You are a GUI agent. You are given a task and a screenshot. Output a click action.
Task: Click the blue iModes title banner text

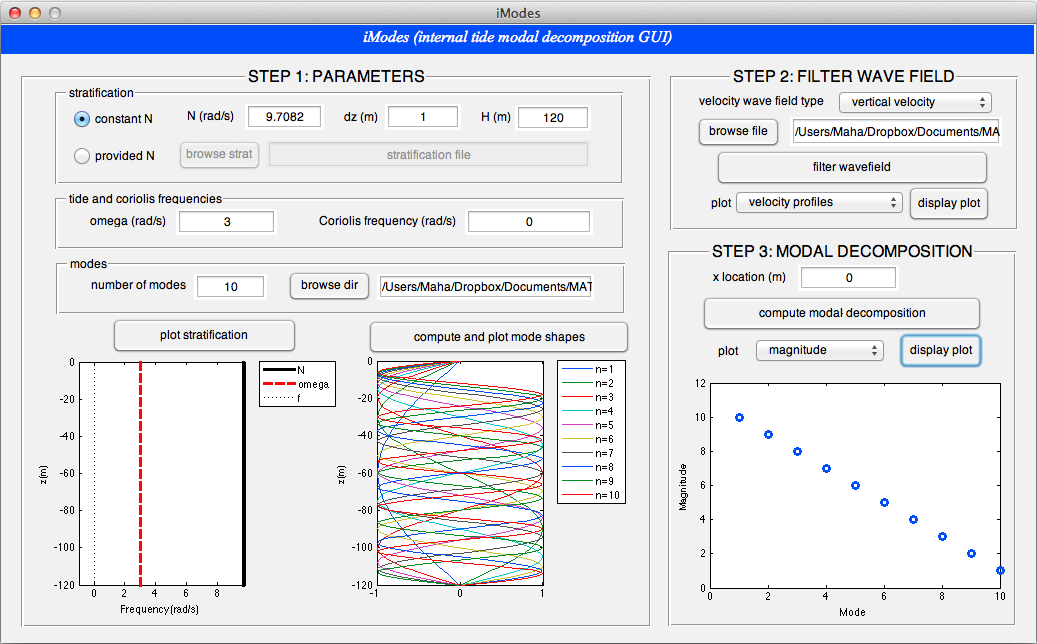518,37
